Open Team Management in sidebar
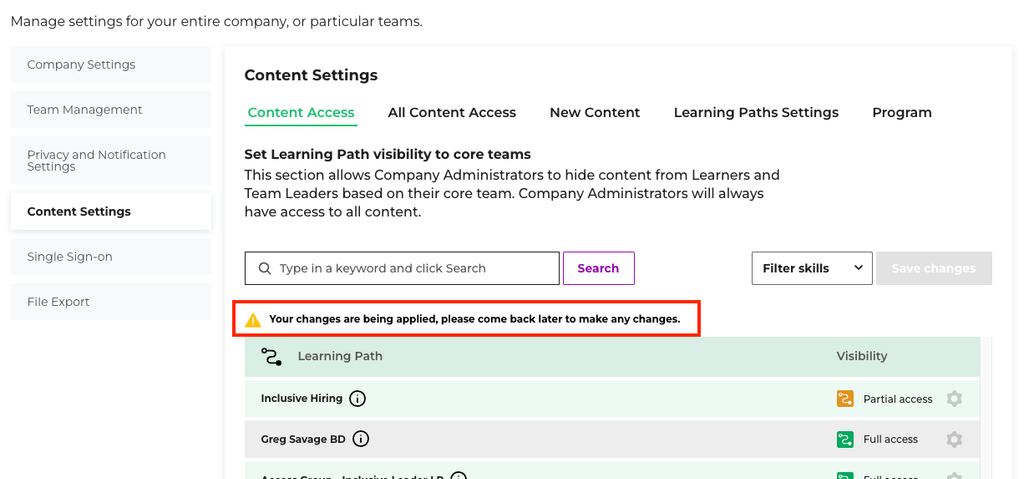Viewport: 1024px width, 479px height. click(111, 109)
